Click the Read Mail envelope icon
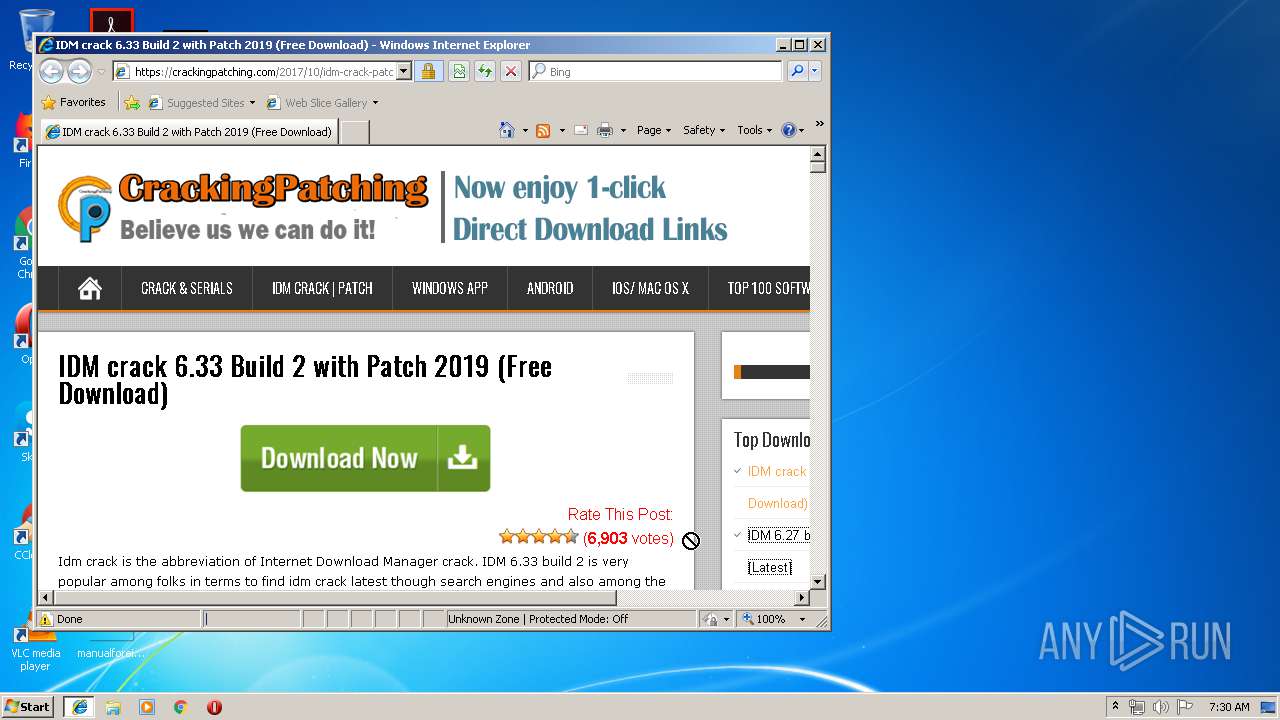This screenshot has height=720, width=1280. click(x=581, y=130)
